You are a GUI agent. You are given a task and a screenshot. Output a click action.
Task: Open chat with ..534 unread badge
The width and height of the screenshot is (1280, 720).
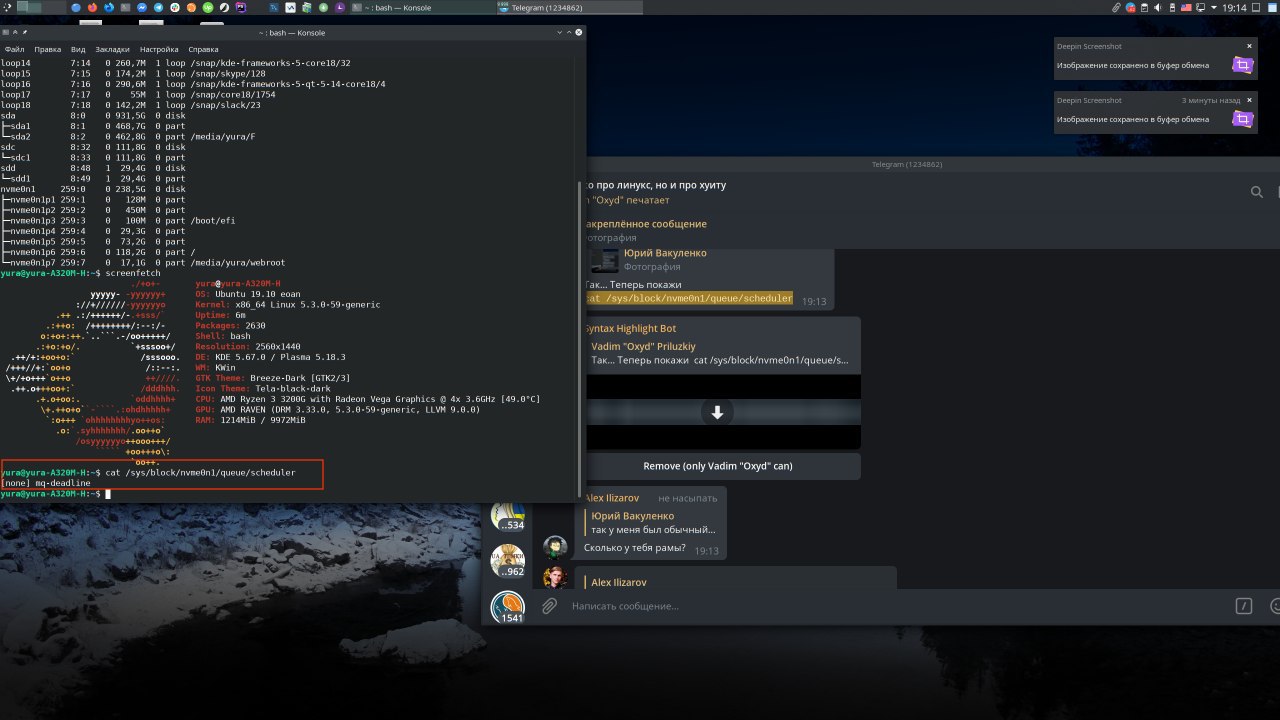click(x=508, y=516)
